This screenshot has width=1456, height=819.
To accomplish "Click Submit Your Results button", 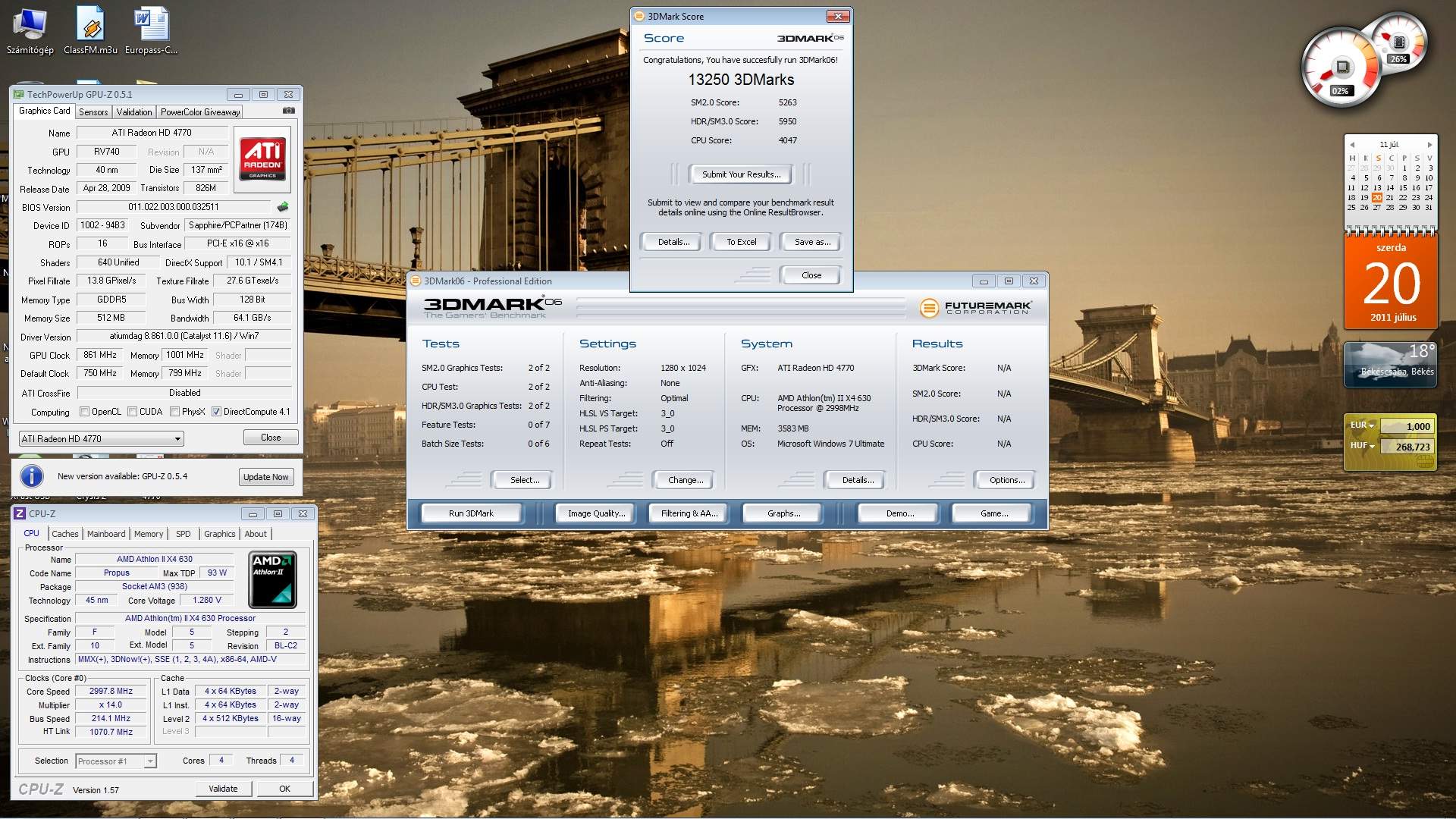I will (741, 174).
